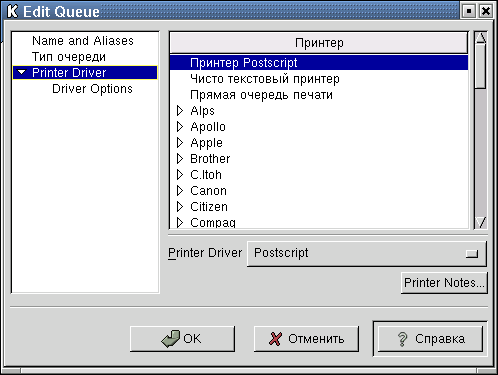Select Прямая очередь печати entry
498x375 pixels.
(261, 95)
